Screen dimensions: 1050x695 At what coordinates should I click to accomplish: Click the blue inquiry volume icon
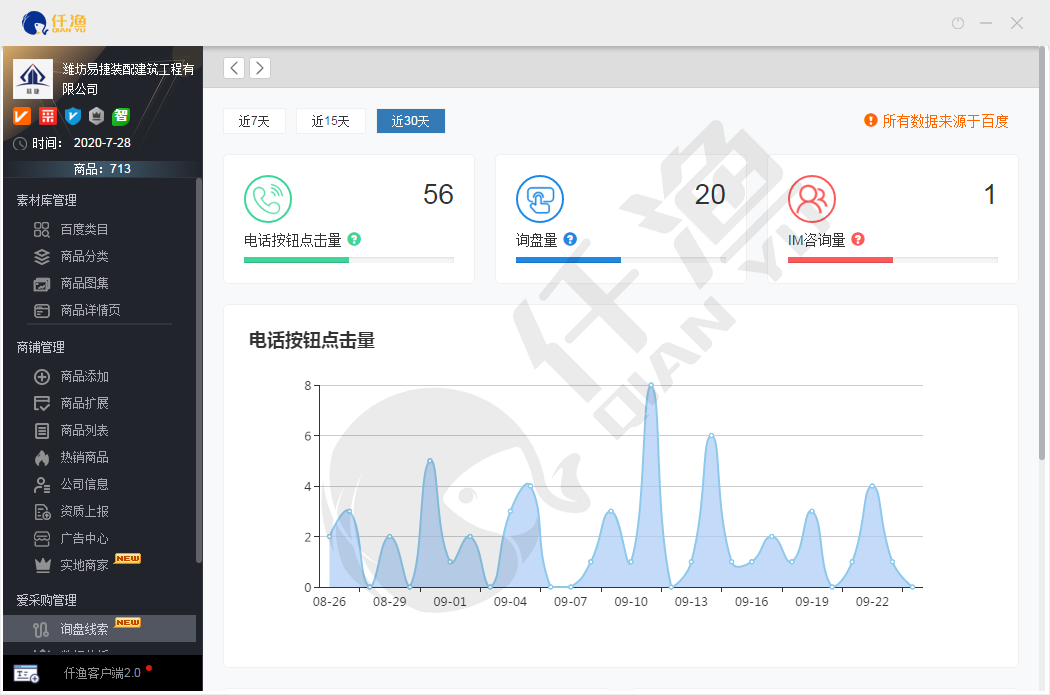(539, 199)
